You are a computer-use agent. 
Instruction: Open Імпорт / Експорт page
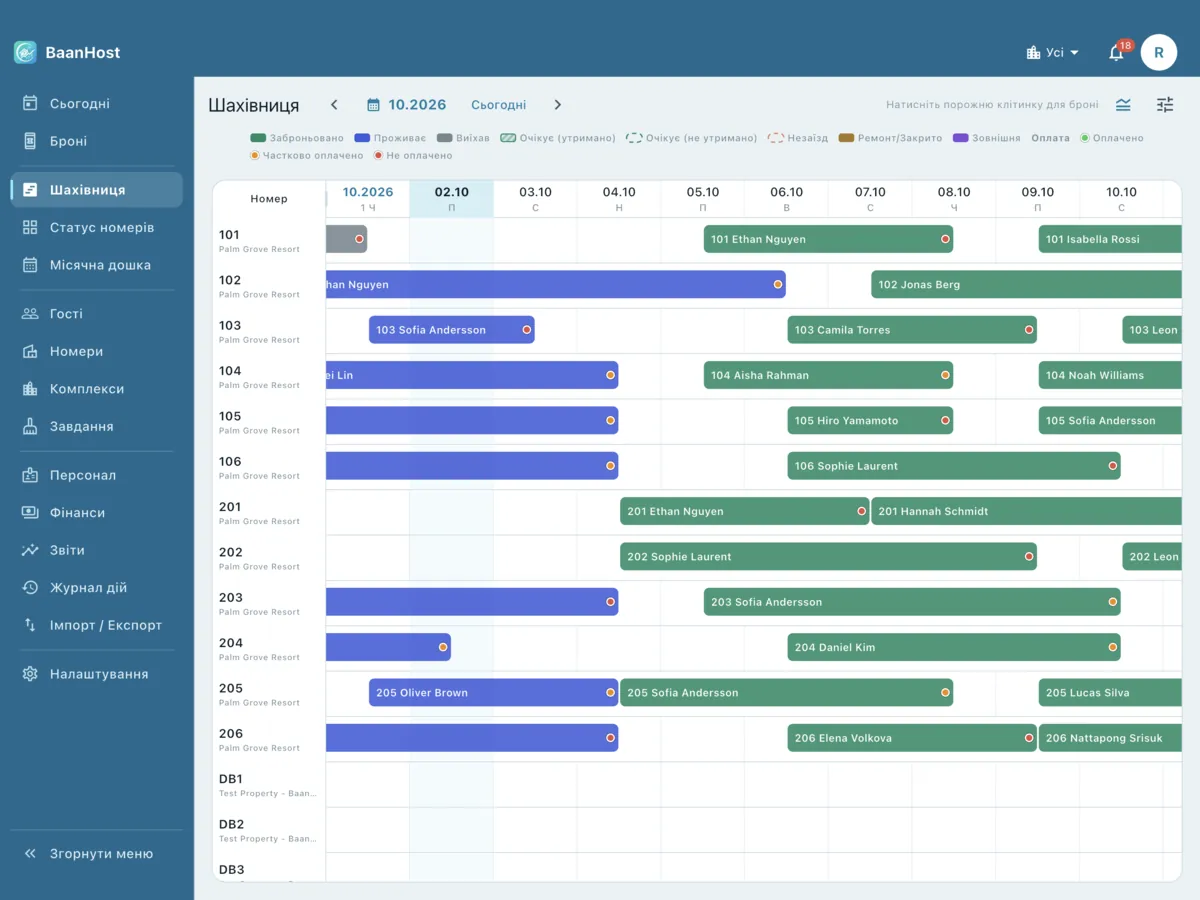pos(97,625)
